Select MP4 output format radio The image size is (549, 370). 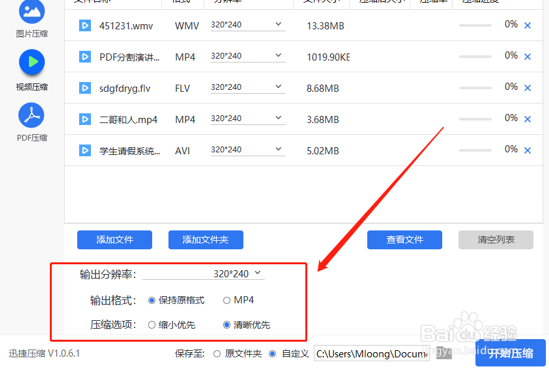pyautogui.click(x=227, y=300)
